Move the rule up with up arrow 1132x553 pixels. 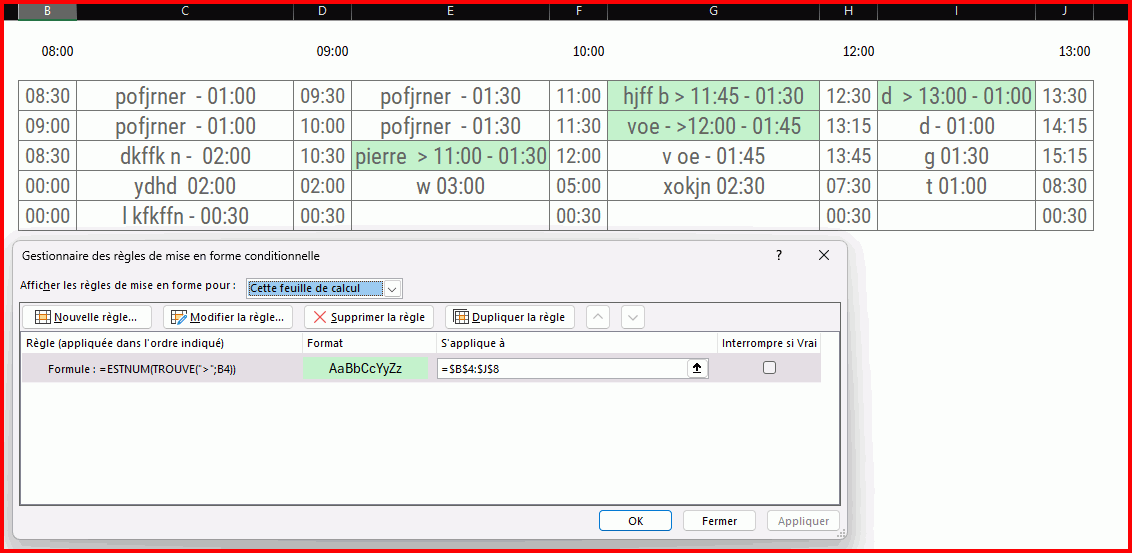click(x=597, y=317)
